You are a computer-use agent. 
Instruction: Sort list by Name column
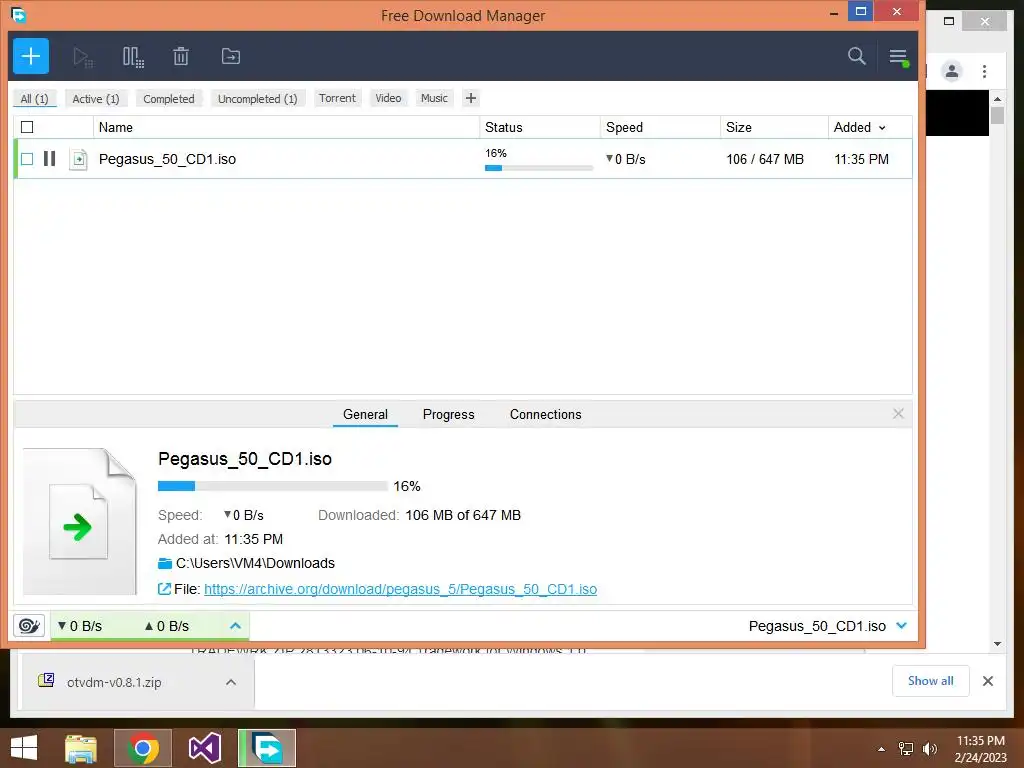coord(287,127)
